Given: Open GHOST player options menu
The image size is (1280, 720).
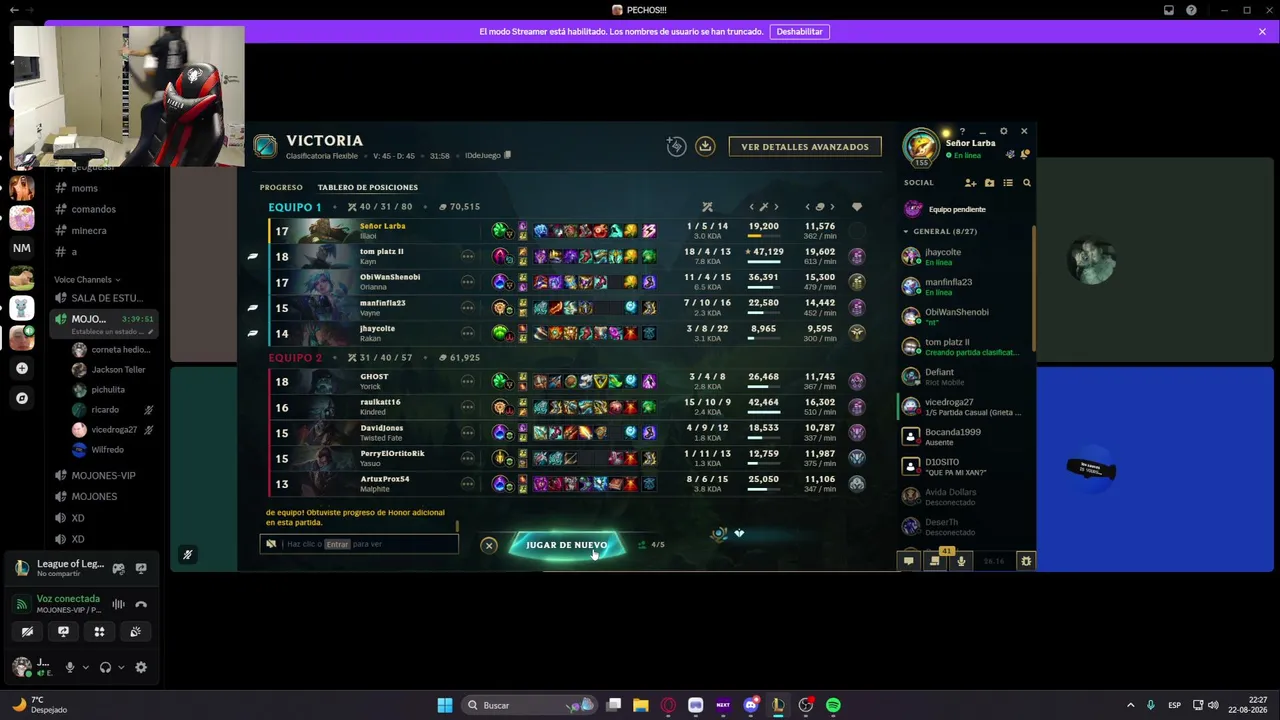Looking at the screenshot, I should click(467, 381).
